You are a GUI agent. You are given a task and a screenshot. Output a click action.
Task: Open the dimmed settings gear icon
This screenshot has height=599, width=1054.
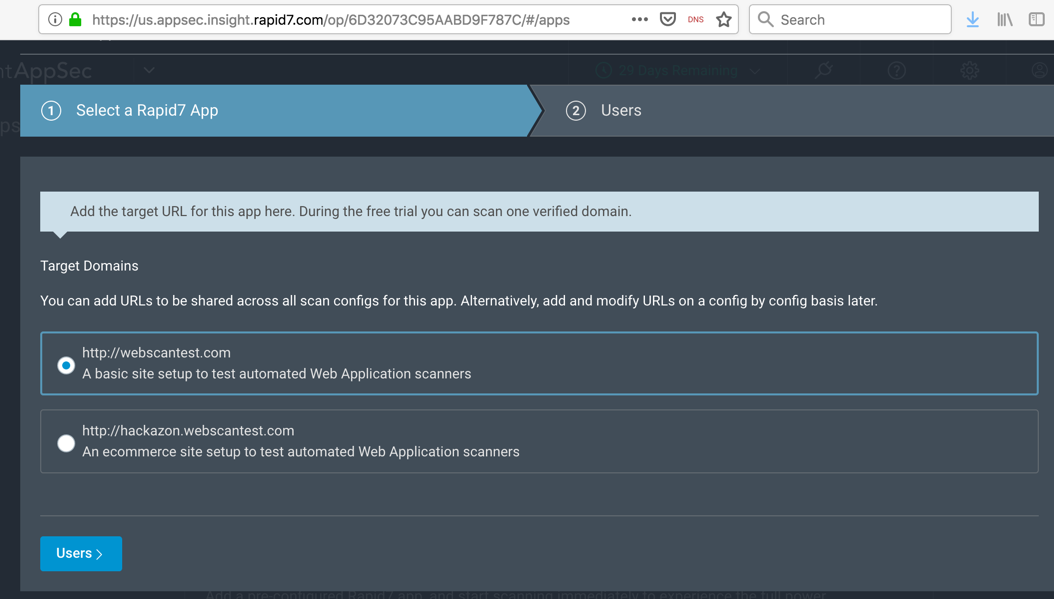[969, 71]
